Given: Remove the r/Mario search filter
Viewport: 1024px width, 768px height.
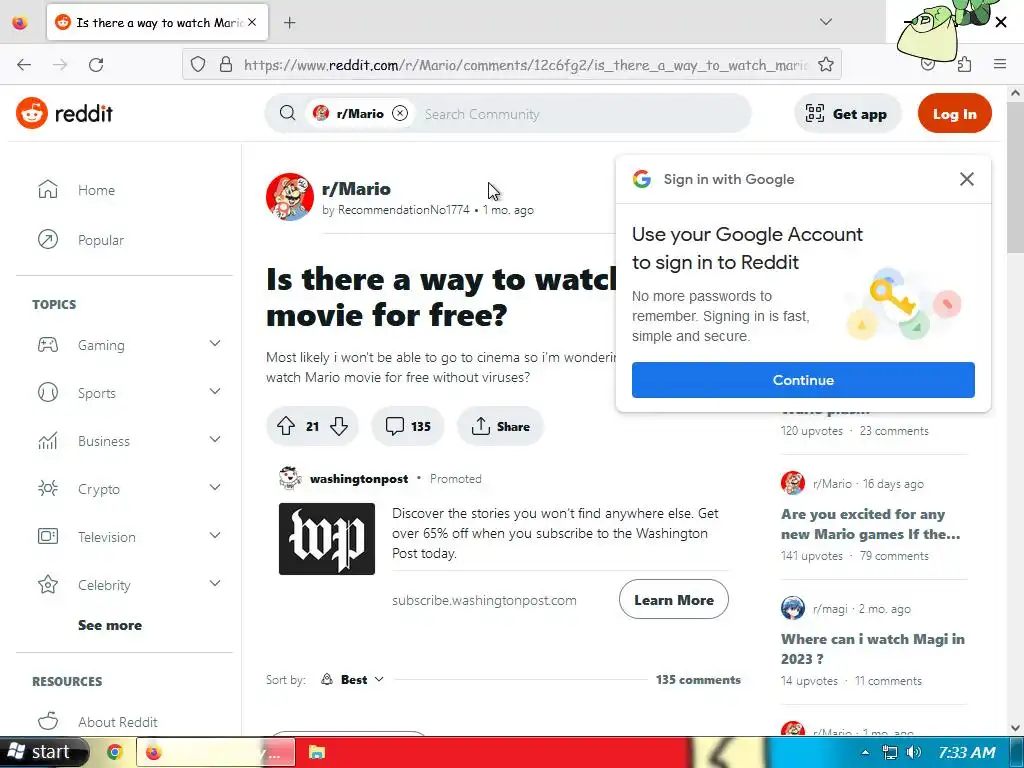Looking at the screenshot, I should (400, 113).
